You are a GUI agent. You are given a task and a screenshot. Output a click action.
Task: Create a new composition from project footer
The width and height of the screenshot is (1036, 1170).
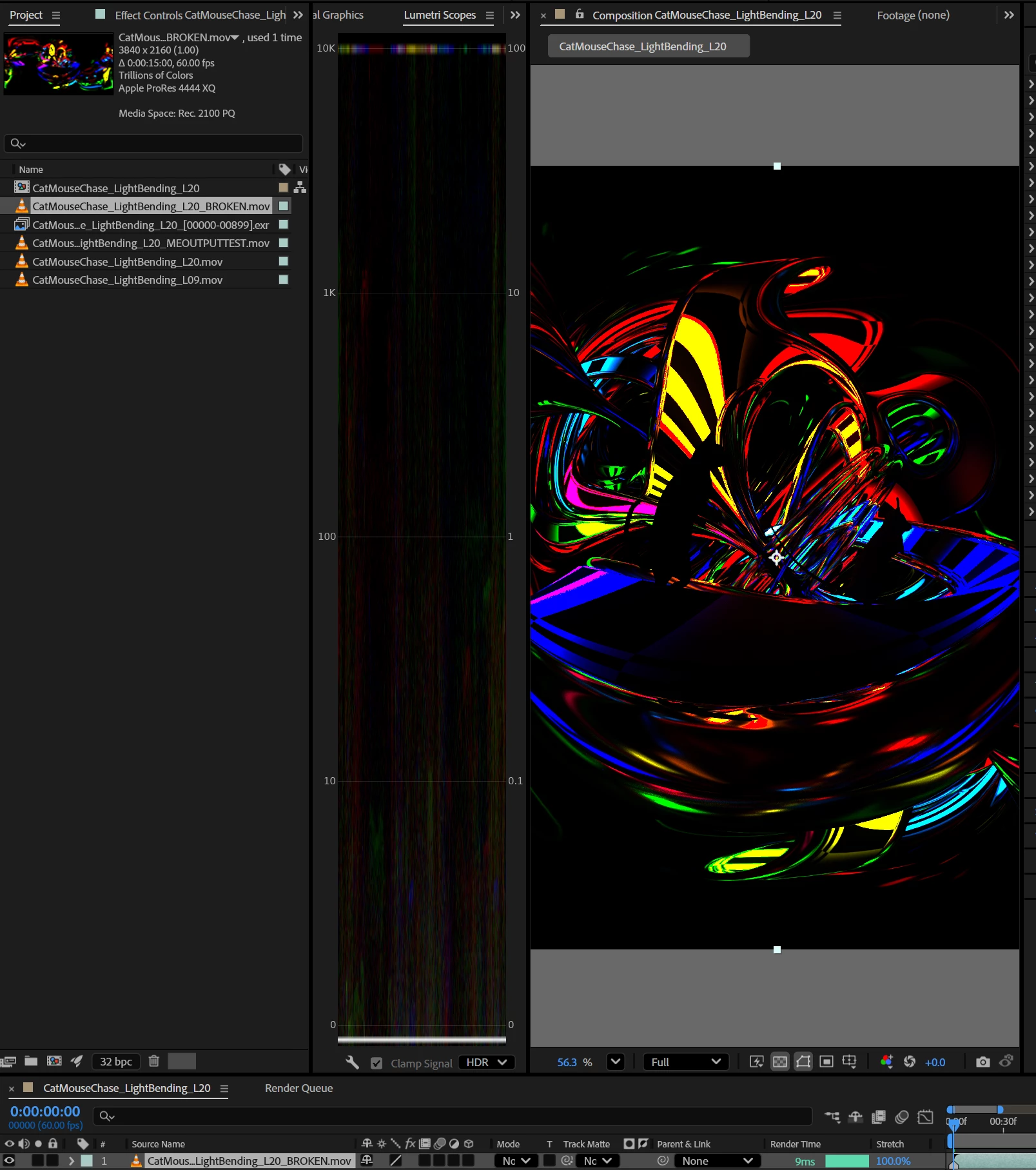54,1061
